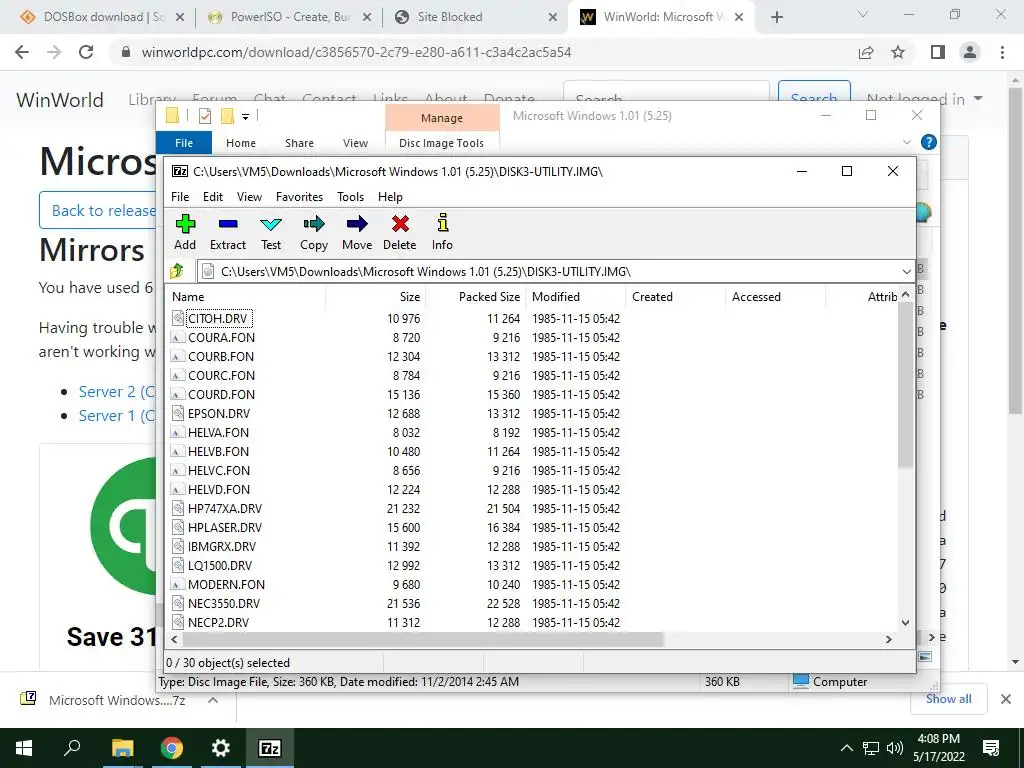Open Settings gear in the taskbar

221,748
